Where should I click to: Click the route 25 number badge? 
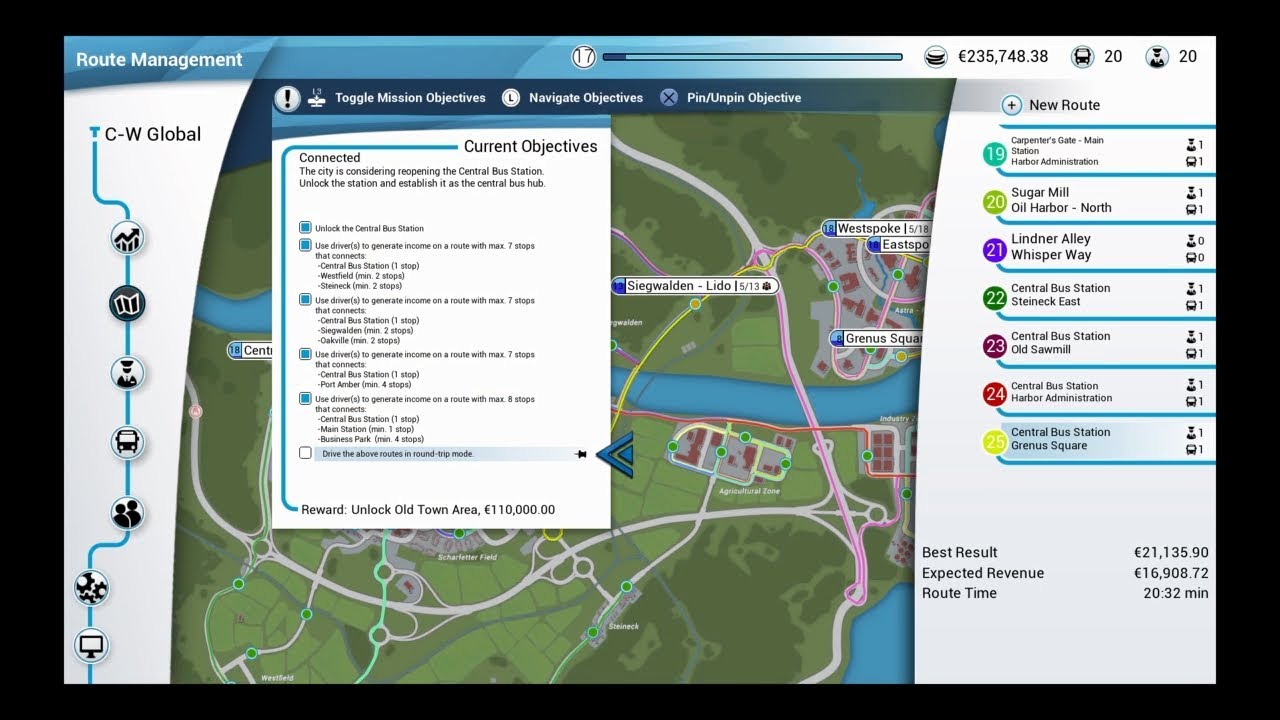click(995, 441)
